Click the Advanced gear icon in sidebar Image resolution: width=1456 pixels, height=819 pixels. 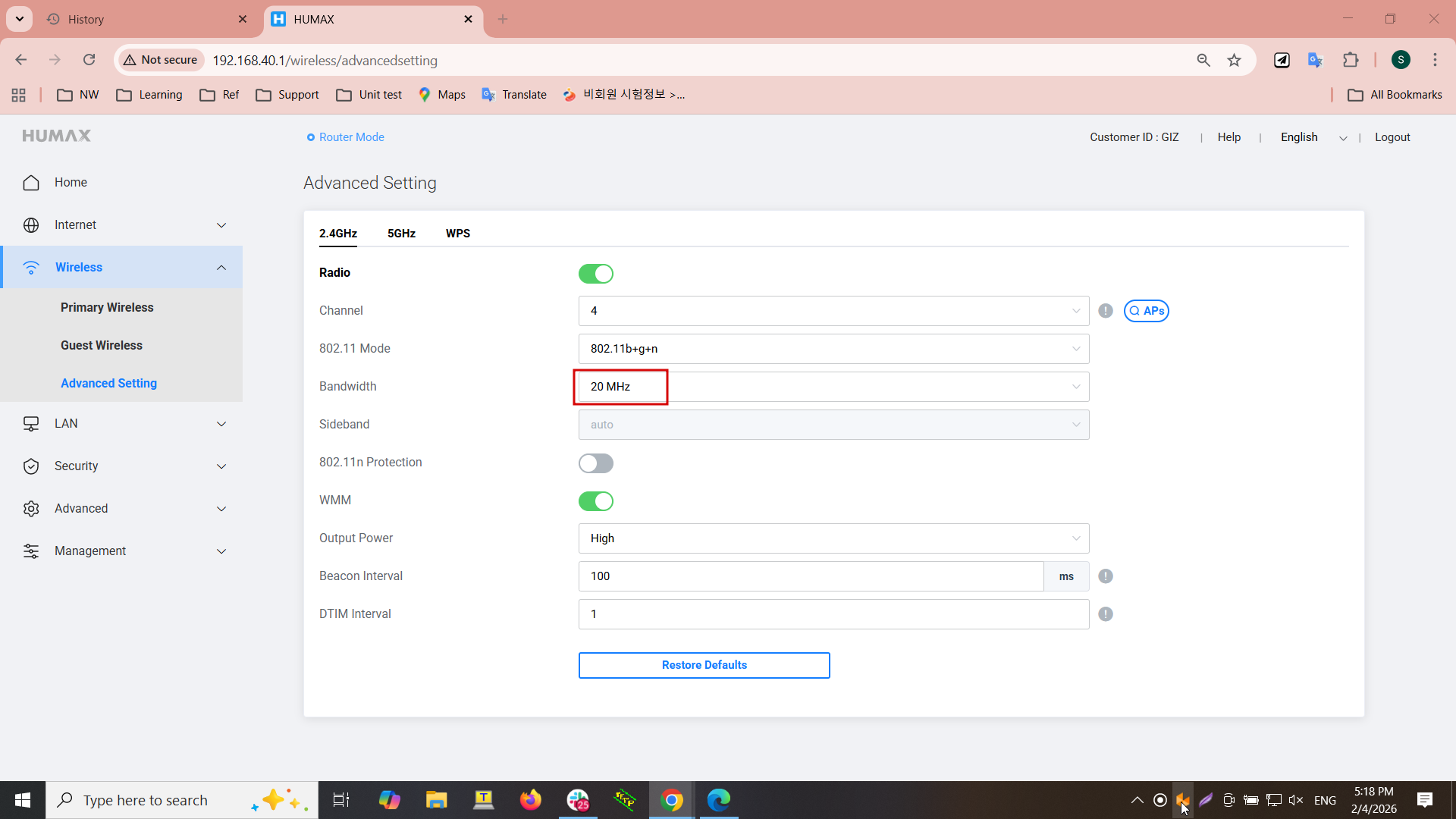[31, 509]
